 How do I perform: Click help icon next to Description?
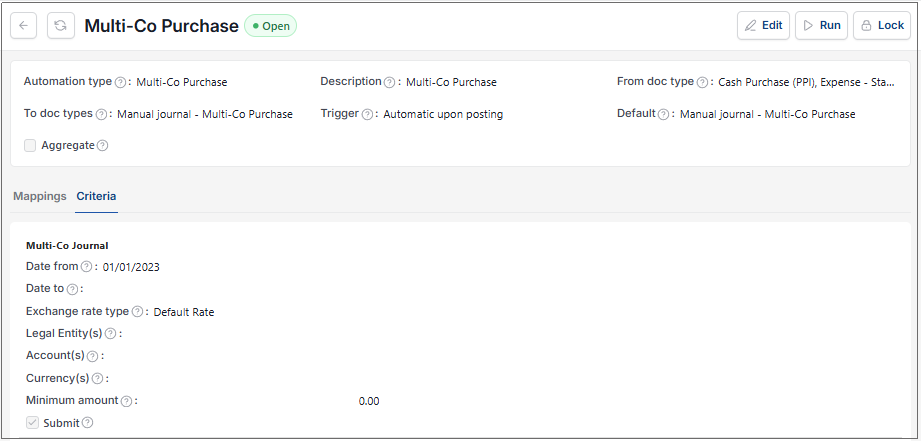[389, 82]
